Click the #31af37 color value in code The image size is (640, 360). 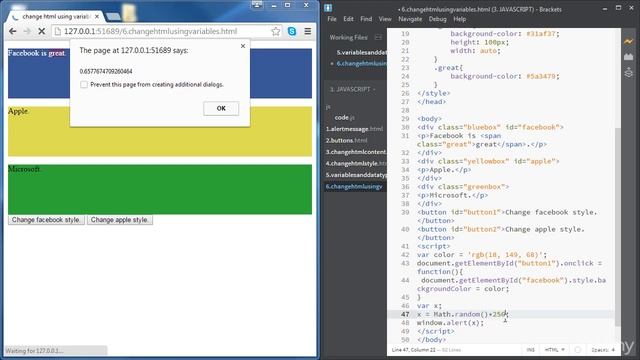point(542,34)
